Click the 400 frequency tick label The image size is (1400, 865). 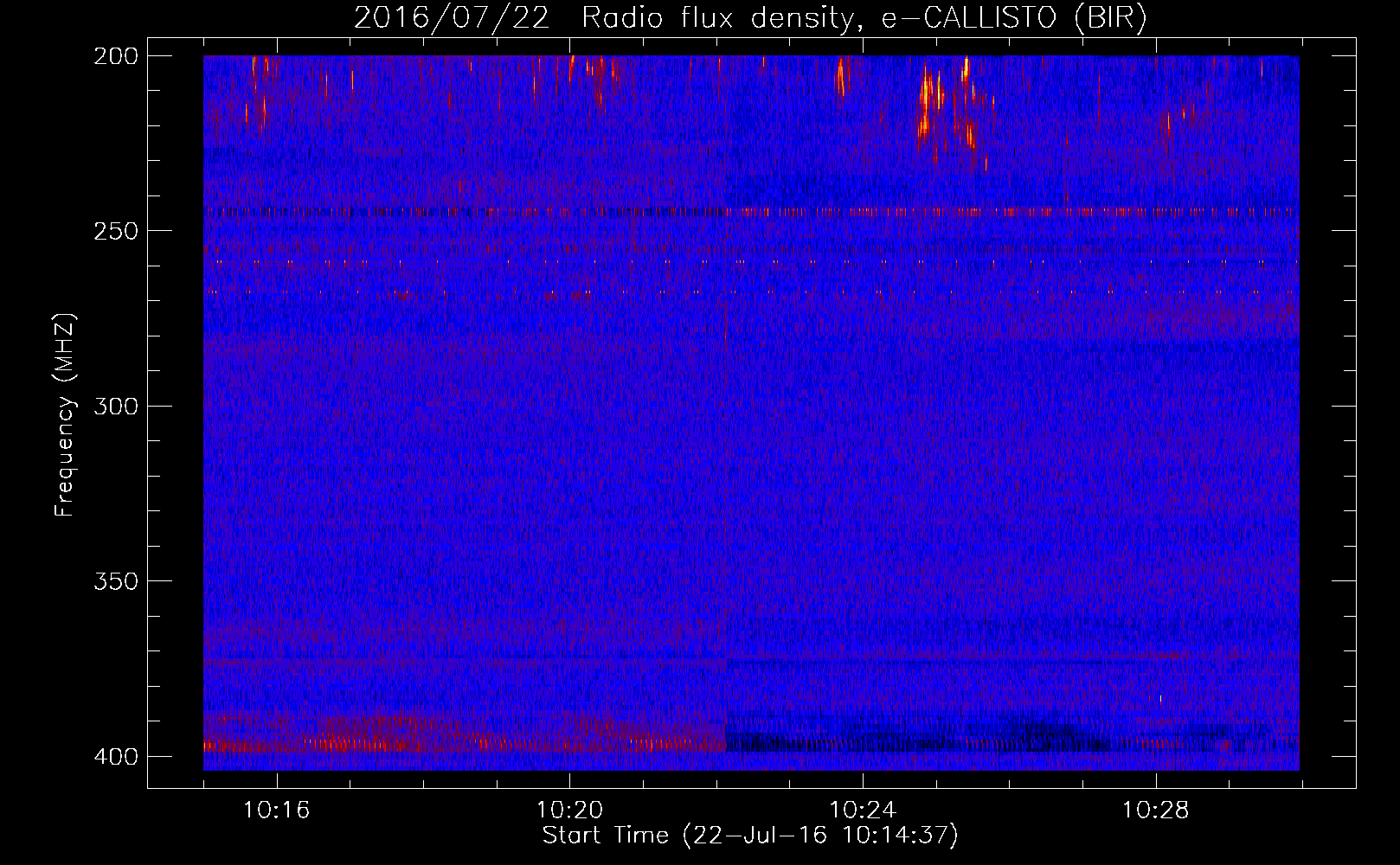[116, 757]
